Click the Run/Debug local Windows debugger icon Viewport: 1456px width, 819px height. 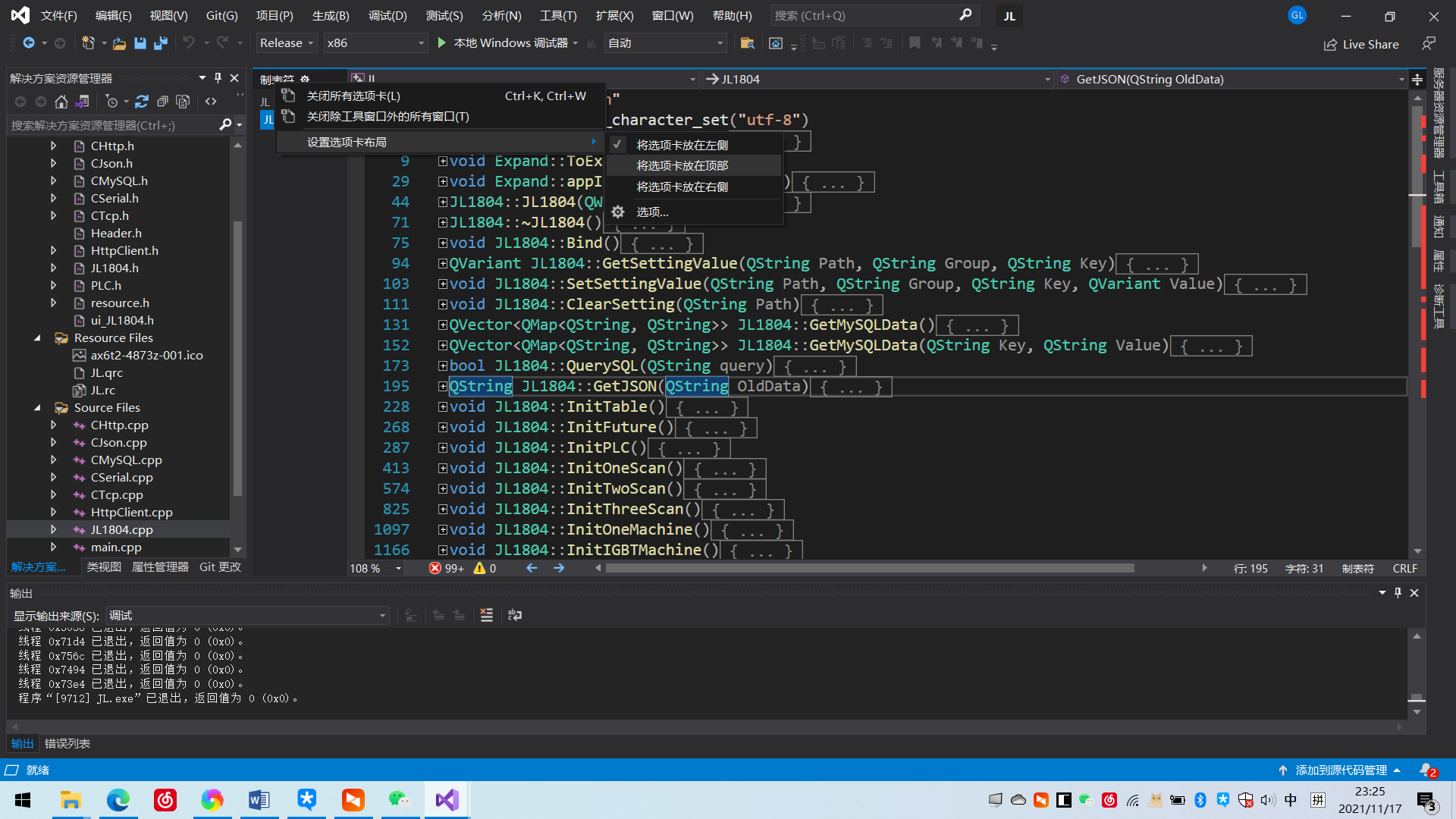coord(443,43)
